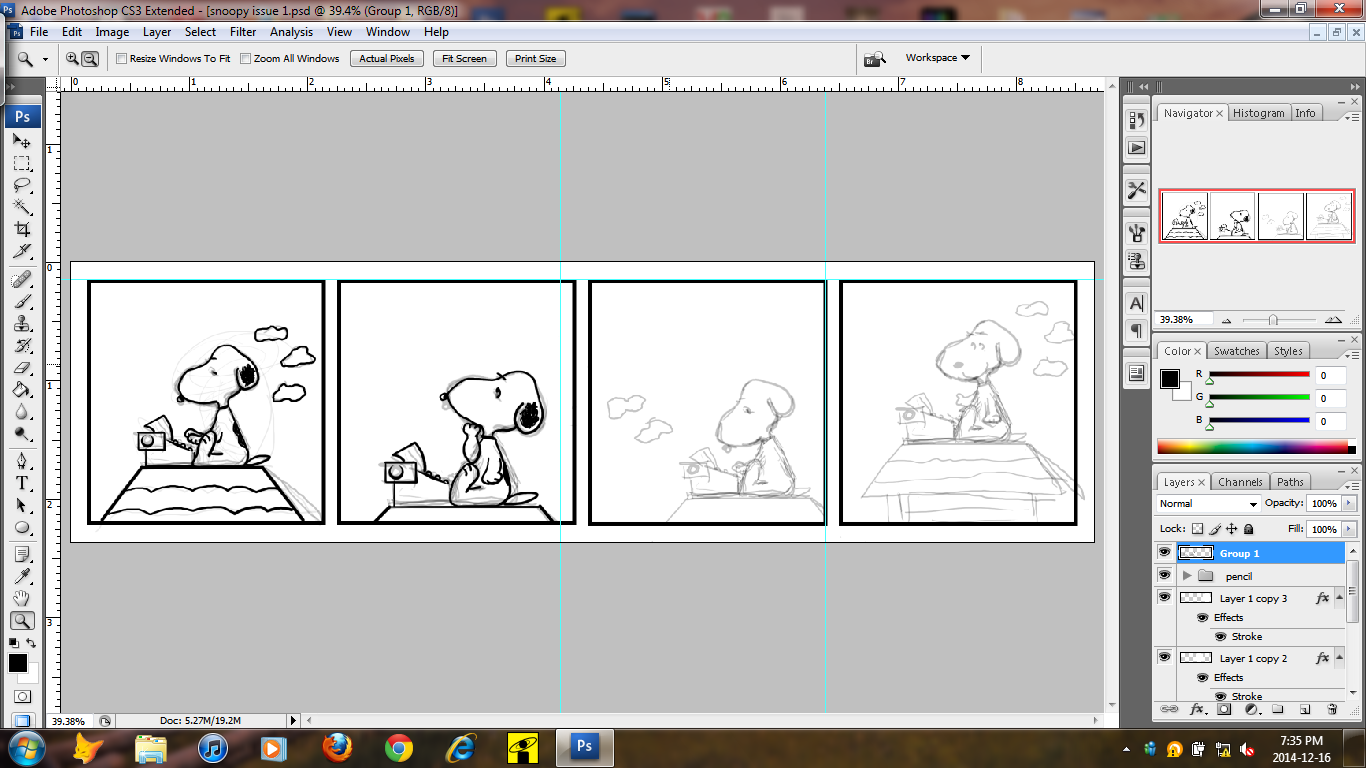Image resolution: width=1366 pixels, height=768 pixels.
Task: Open the Character panel icon in dock
Action: click(1136, 303)
